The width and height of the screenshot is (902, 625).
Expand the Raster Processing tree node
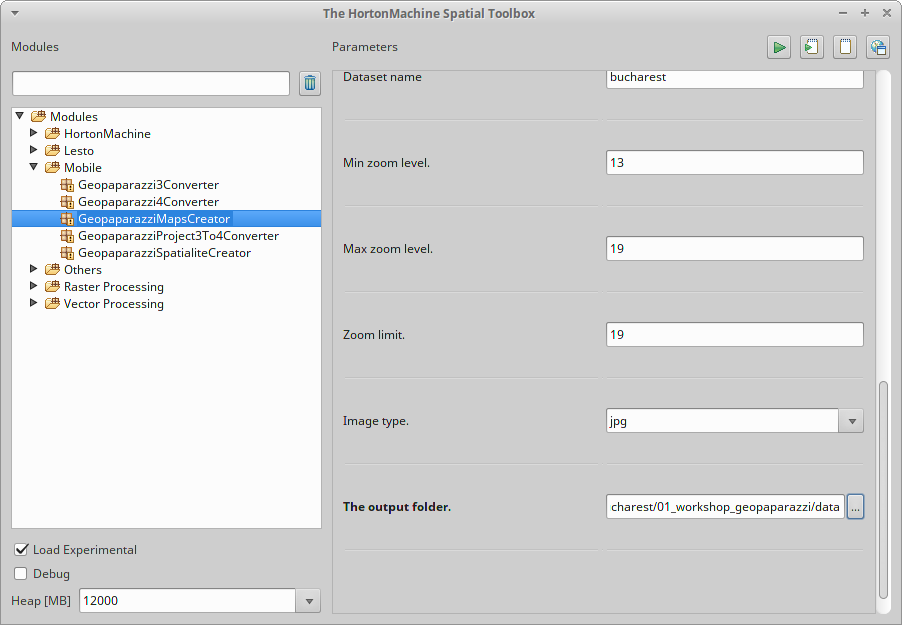(x=33, y=285)
